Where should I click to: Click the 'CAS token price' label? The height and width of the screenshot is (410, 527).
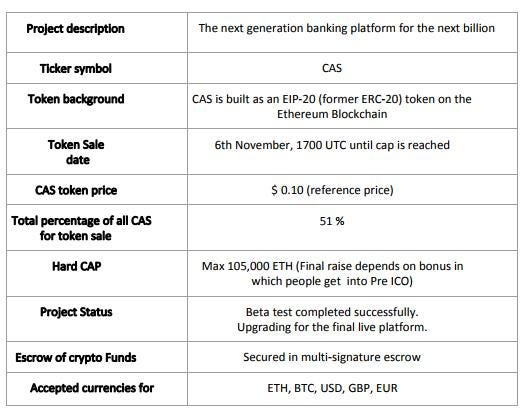coord(76,191)
